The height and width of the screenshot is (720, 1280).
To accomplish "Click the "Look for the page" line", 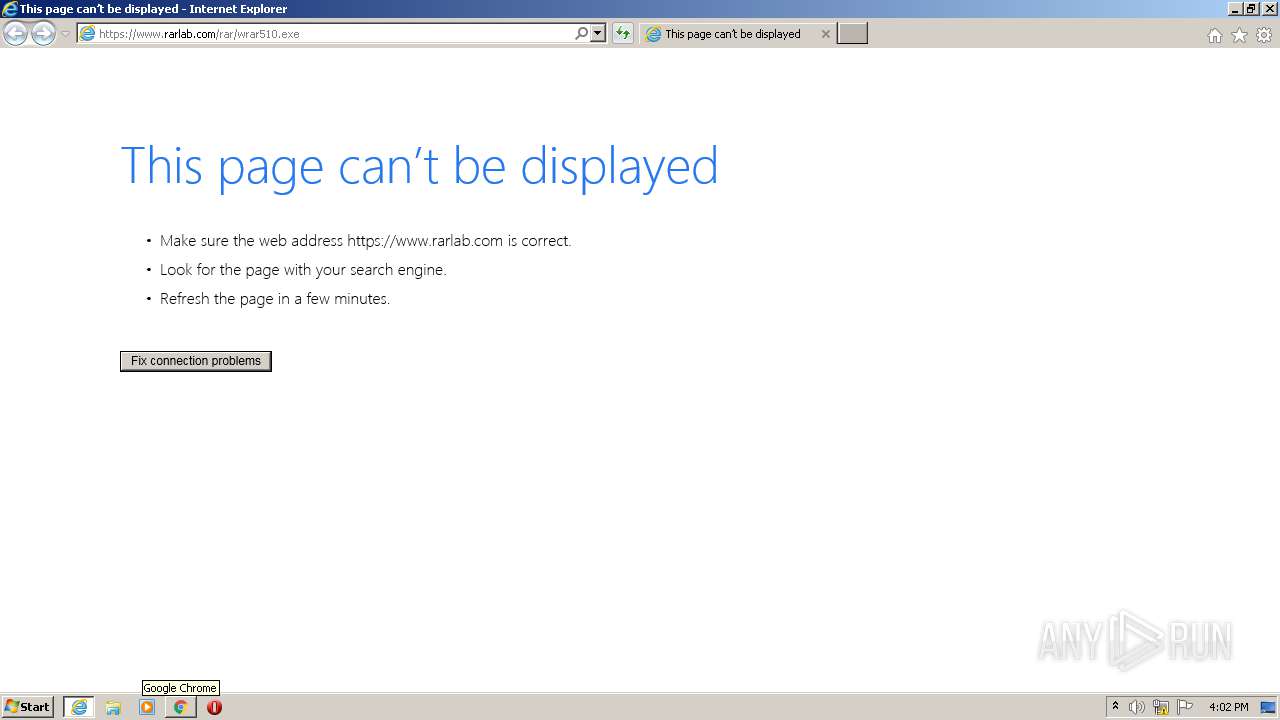I will (303, 270).
